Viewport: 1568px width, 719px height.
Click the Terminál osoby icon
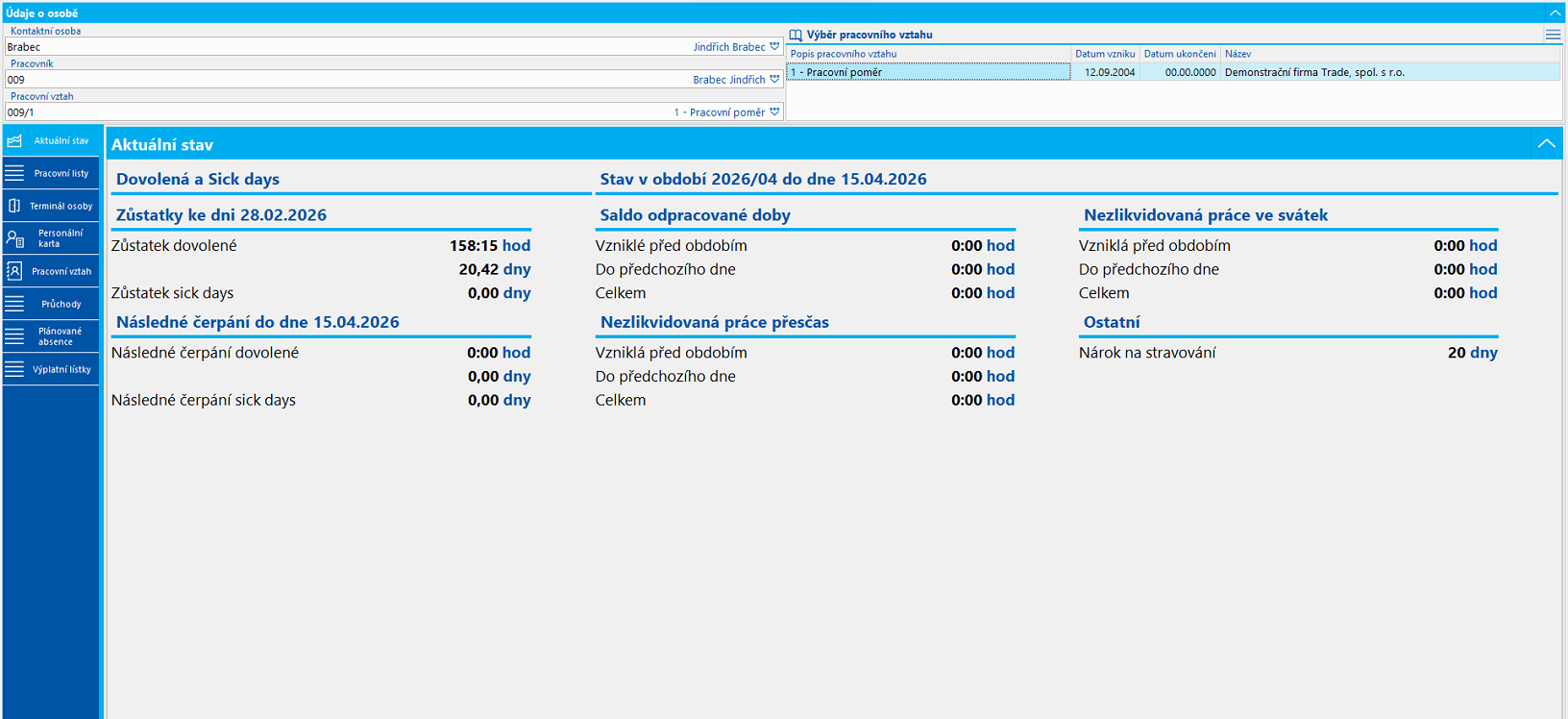[x=14, y=206]
